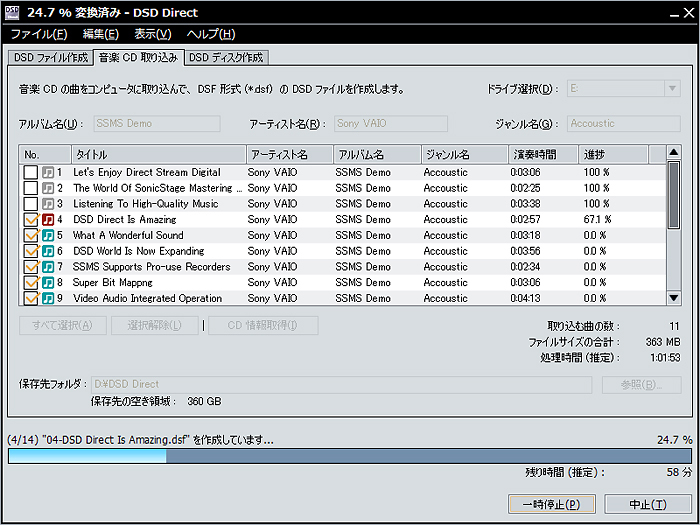The width and height of the screenshot is (700, 525).
Task: Sort the list by タイトル column header
Action: tap(158, 155)
